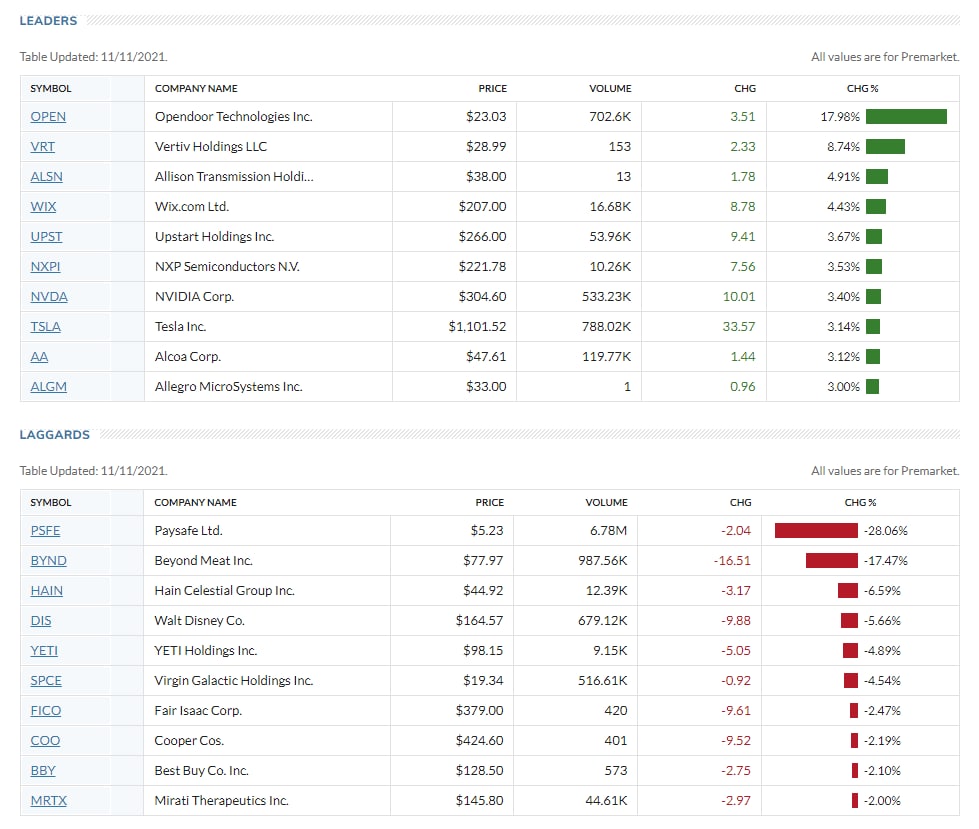The image size is (979, 829).
Task: Select the Leaders VOLUME column header
Action: (x=610, y=89)
